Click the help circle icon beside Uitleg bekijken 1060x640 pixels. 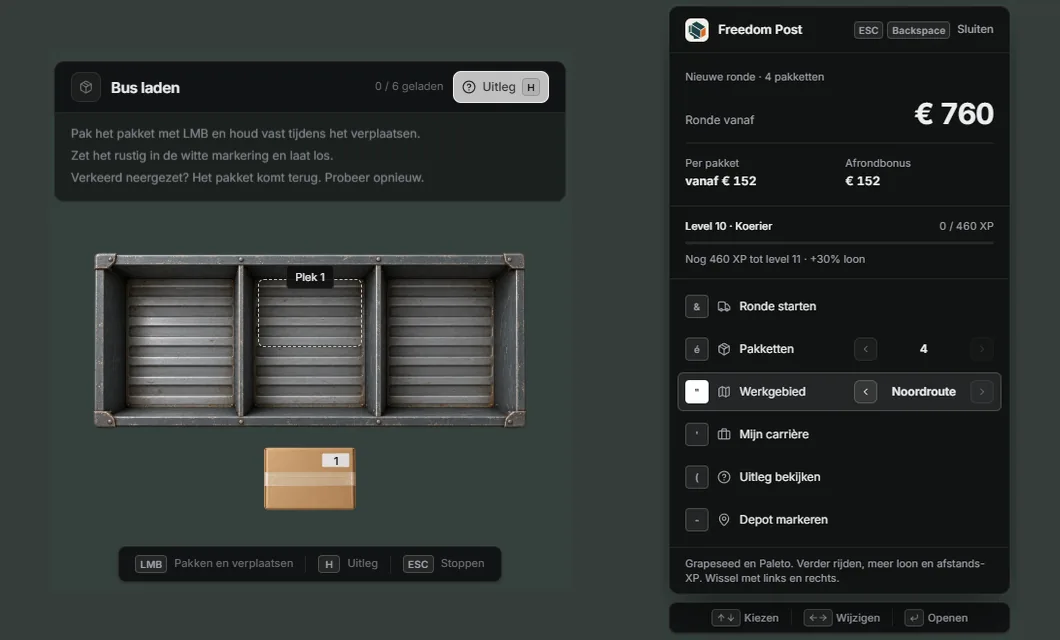(723, 476)
